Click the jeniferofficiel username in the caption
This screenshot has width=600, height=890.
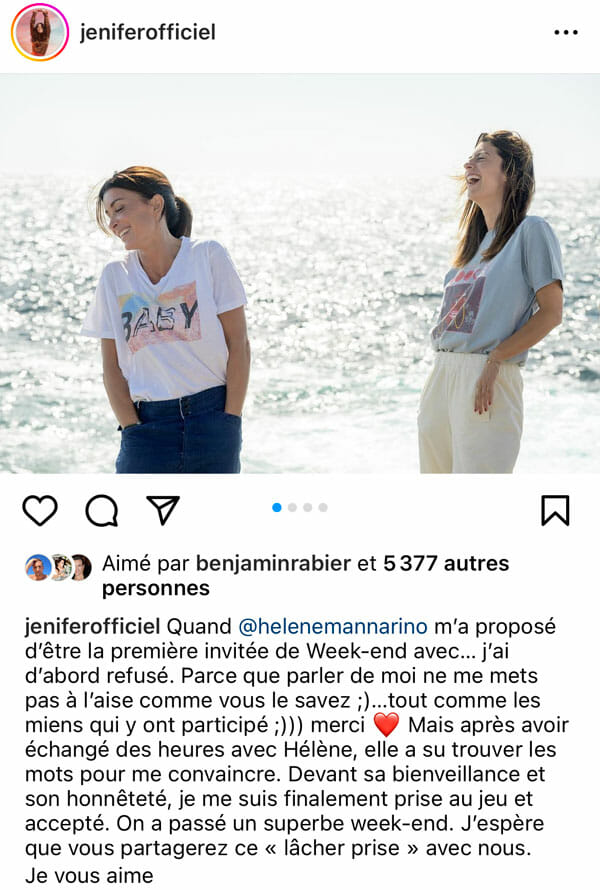tap(93, 626)
